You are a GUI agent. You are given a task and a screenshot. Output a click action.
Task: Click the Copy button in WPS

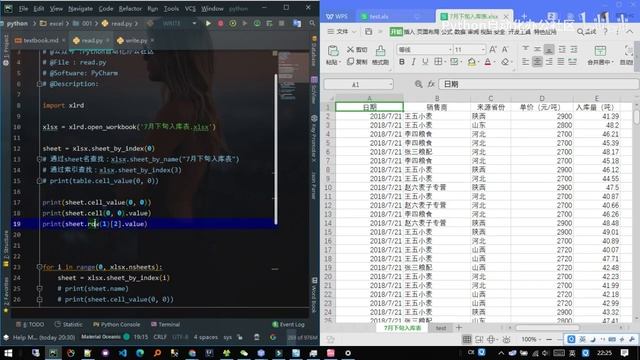[x=357, y=62]
